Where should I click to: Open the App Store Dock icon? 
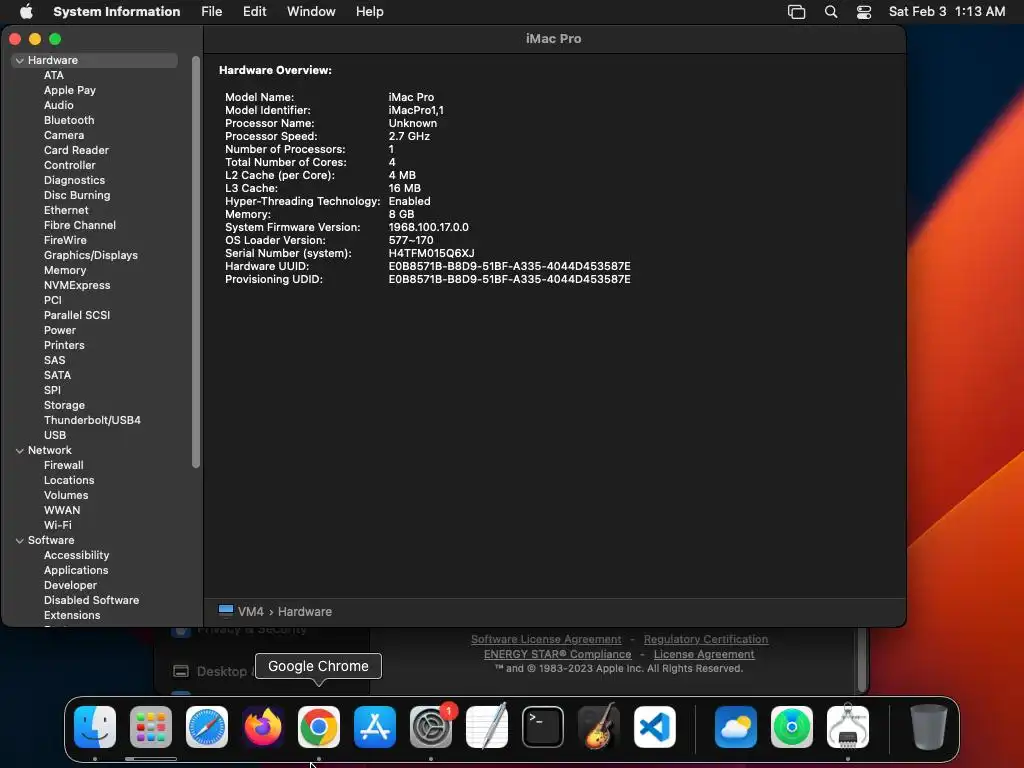click(x=375, y=726)
